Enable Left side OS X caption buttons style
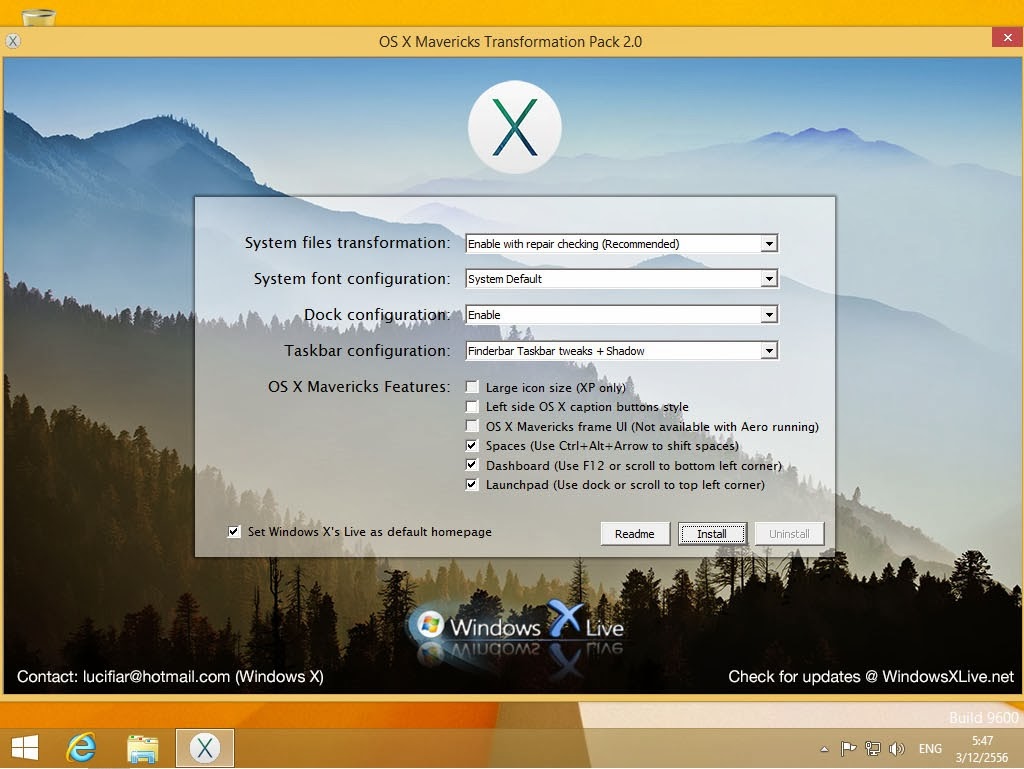 point(472,407)
